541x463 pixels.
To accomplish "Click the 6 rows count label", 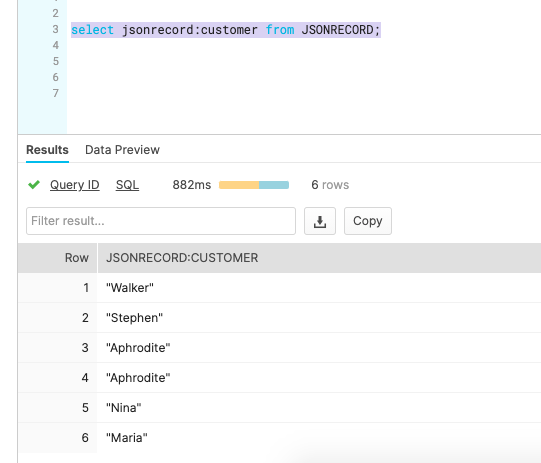I will [x=330, y=185].
